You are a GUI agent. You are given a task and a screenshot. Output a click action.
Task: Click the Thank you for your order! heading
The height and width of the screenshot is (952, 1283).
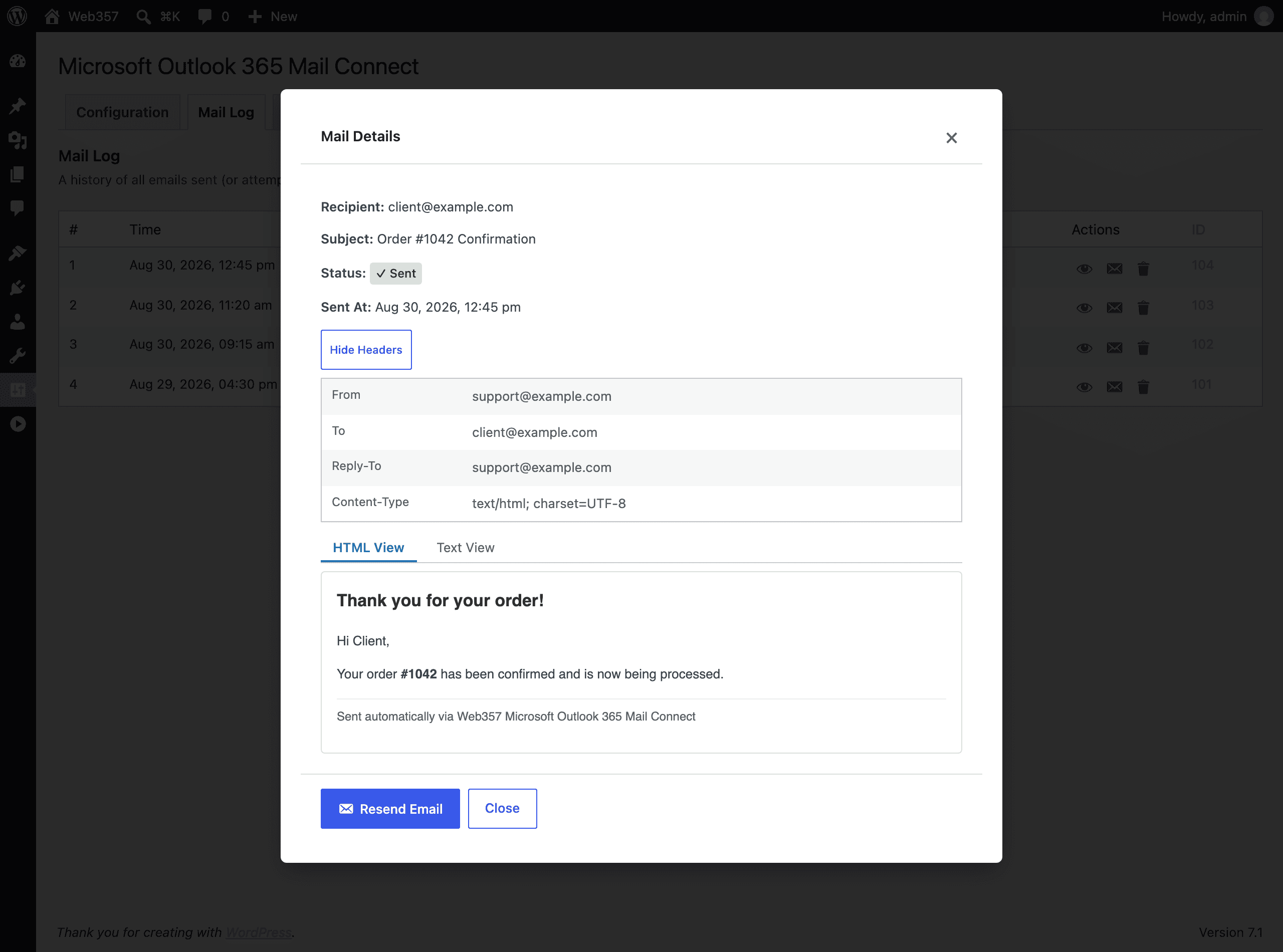pyautogui.click(x=441, y=600)
